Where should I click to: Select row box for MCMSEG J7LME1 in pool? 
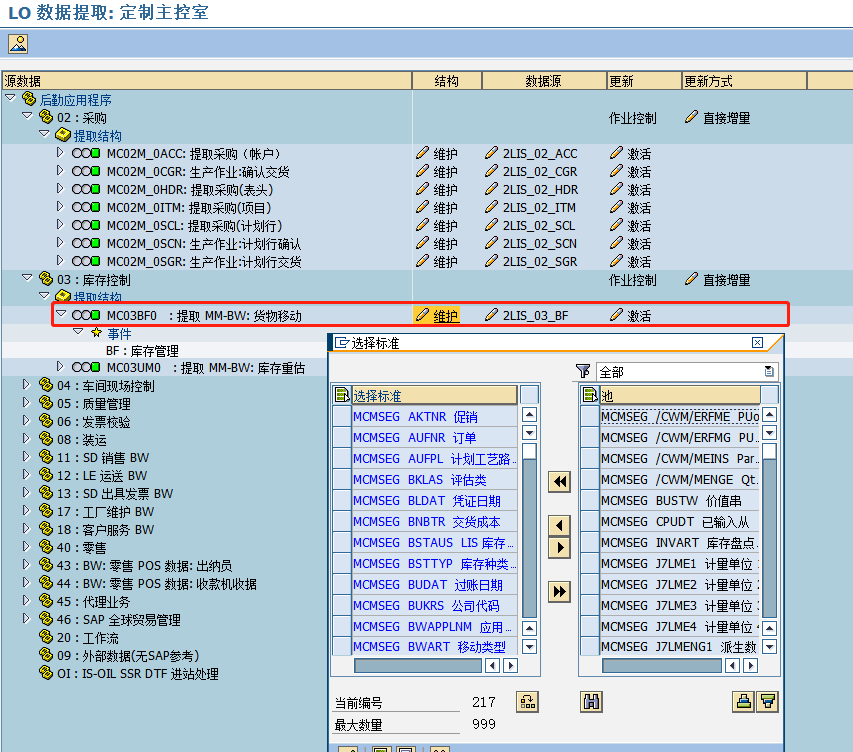coord(590,564)
